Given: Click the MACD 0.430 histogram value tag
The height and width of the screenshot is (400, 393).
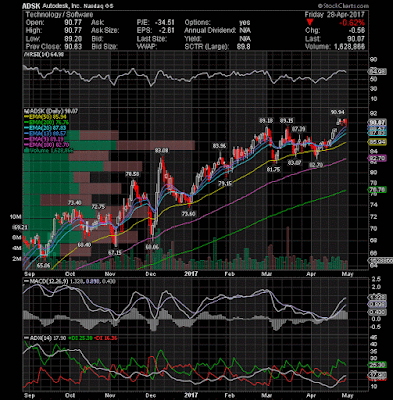Looking at the screenshot, I should 377,312.
